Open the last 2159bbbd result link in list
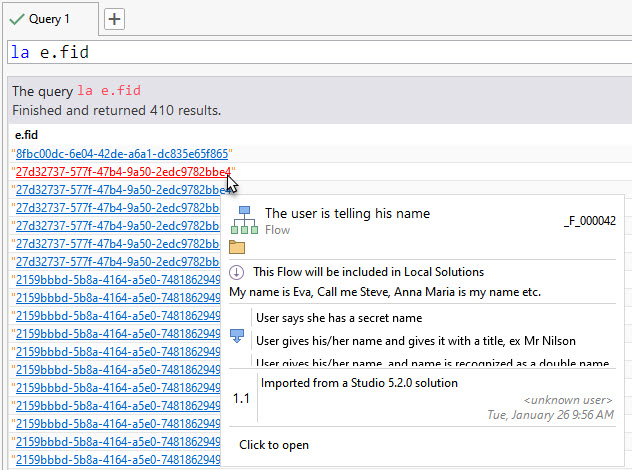Viewport: 632px width, 470px height. point(117,460)
